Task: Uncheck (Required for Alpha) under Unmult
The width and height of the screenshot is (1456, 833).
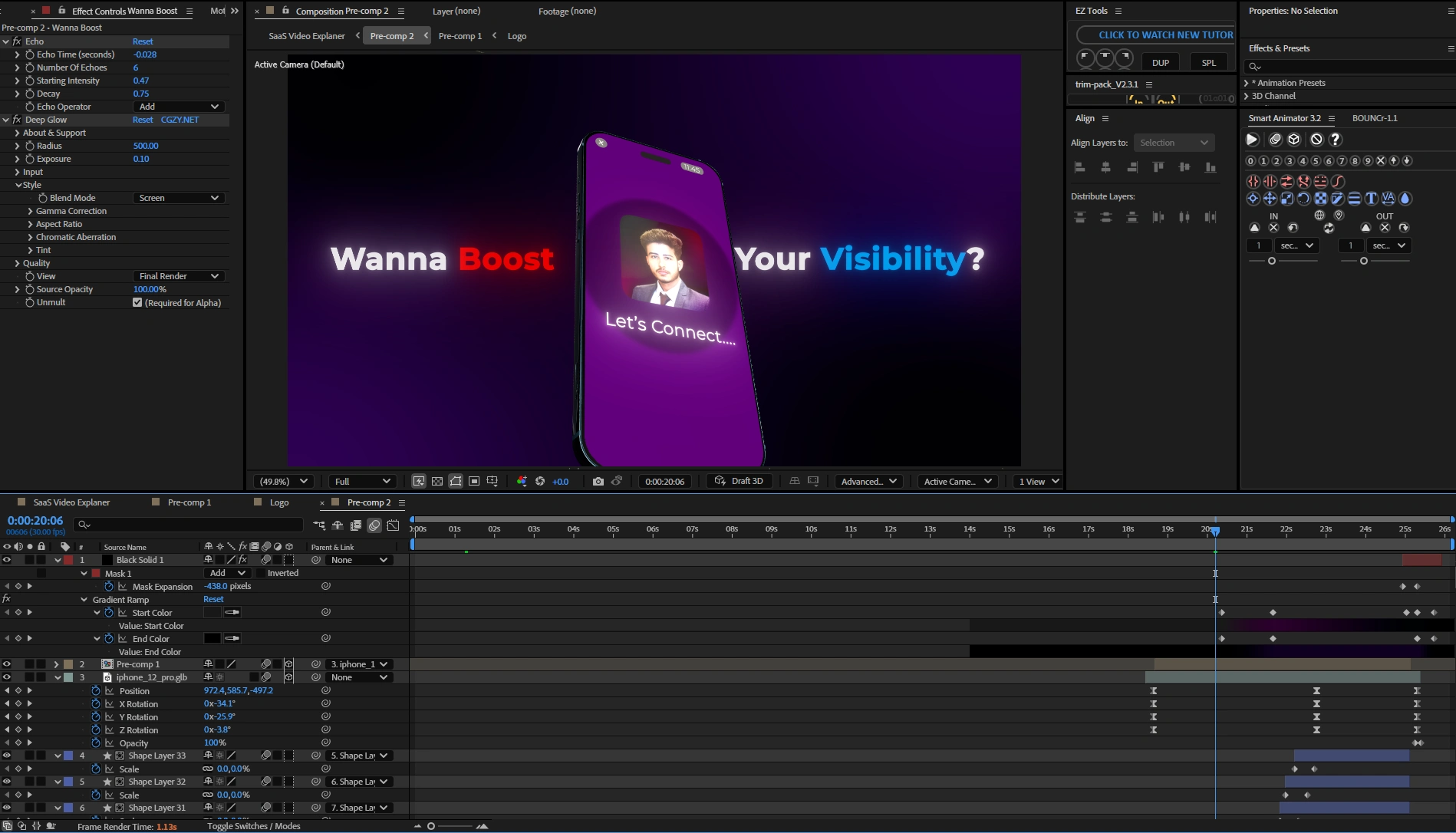Action: 137,302
